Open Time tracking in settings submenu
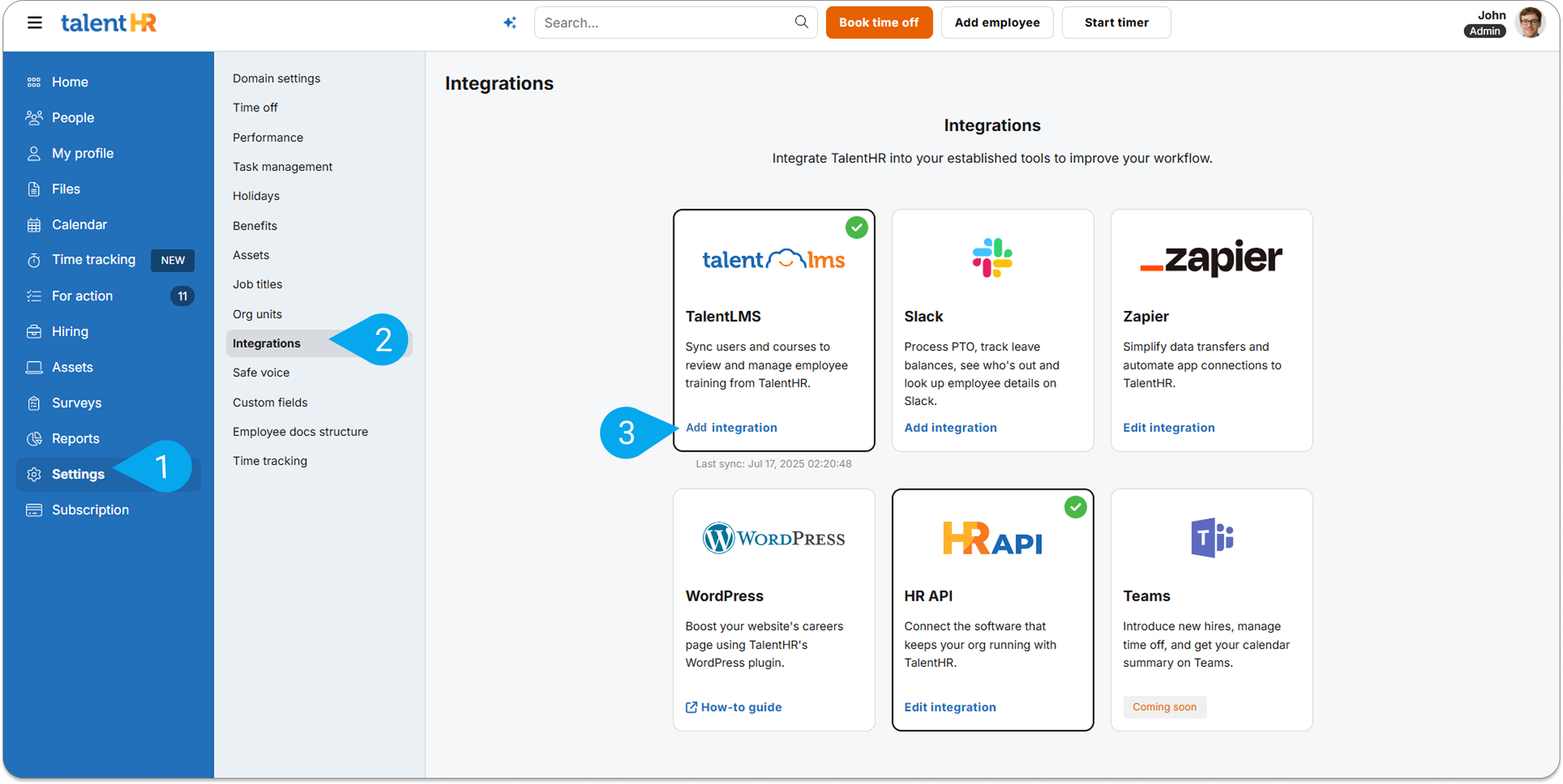The width and height of the screenshot is (1563, 784). [270, 461]
